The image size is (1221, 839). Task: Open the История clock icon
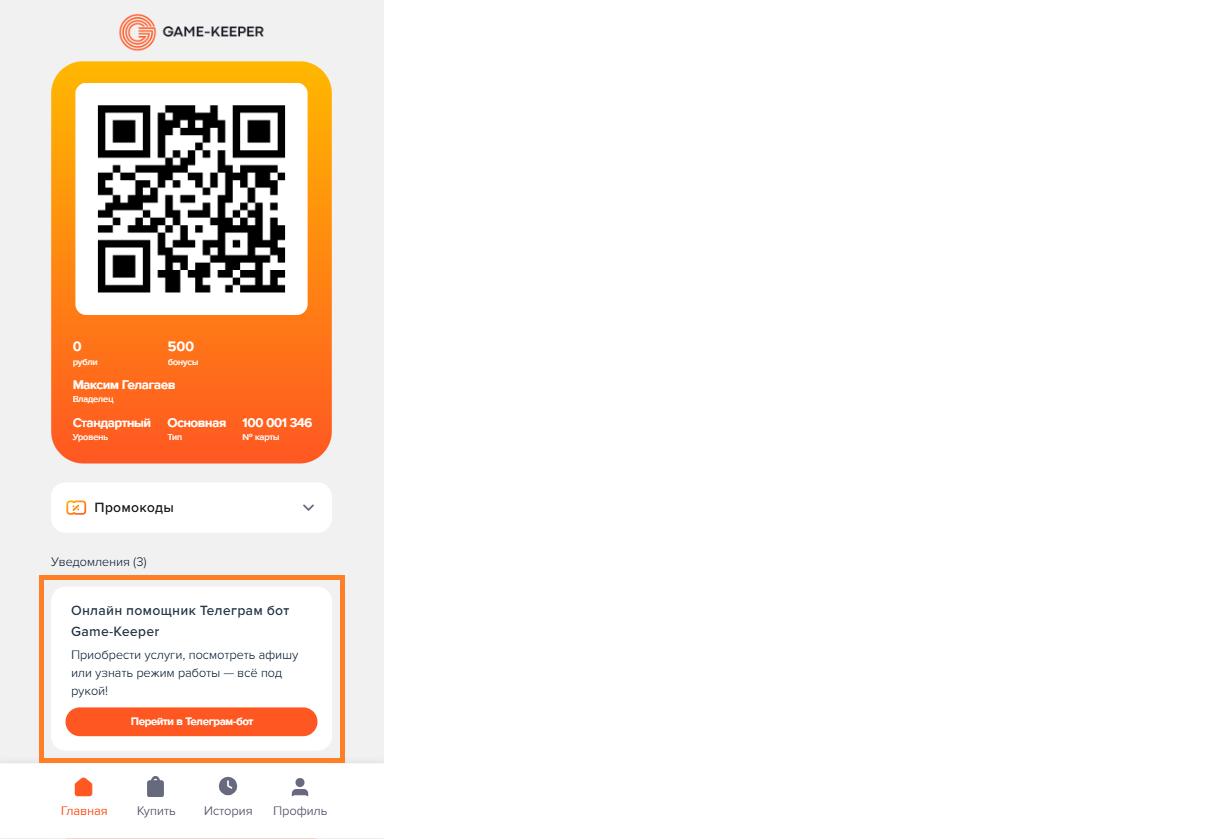[228, 786]
